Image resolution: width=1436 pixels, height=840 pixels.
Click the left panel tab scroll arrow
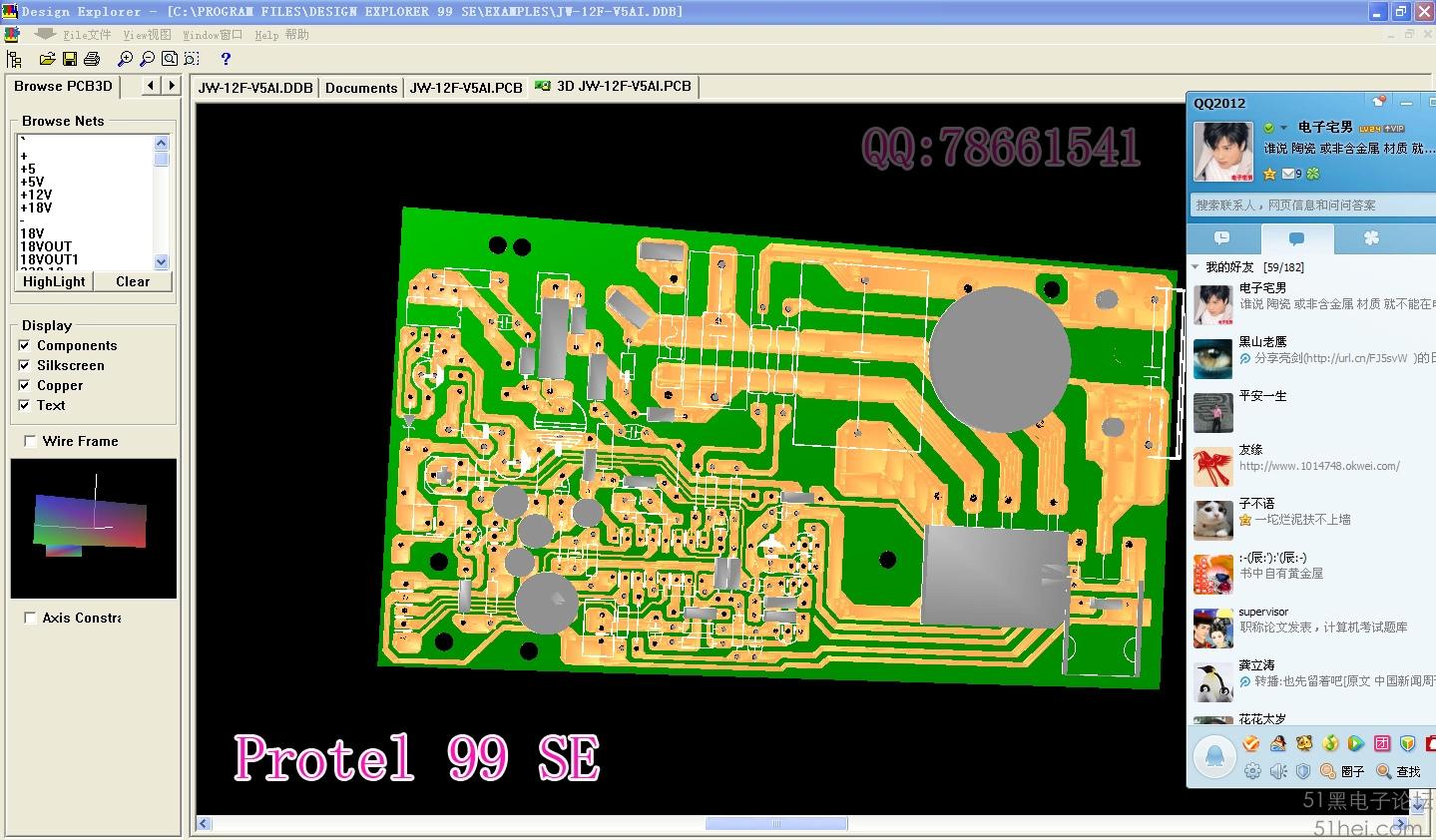click(150, 86)
